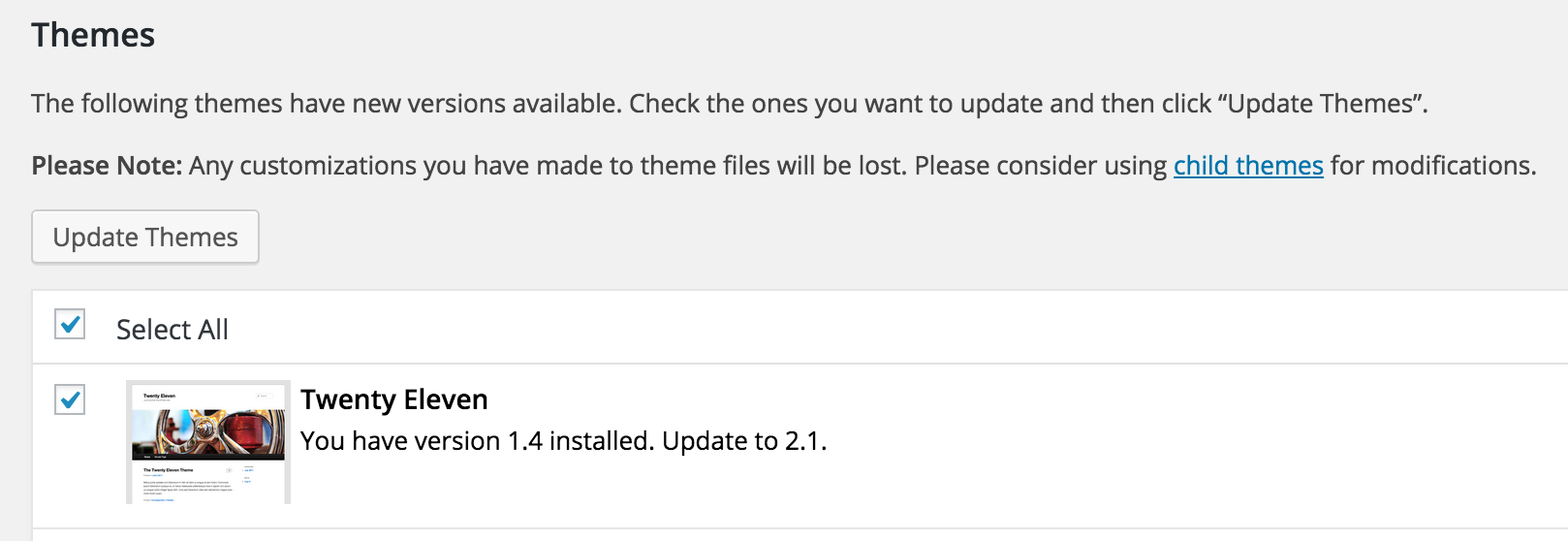Click the Update Themes button
Viewport: 1568px width, 541px height.
(x=145, y=237)
